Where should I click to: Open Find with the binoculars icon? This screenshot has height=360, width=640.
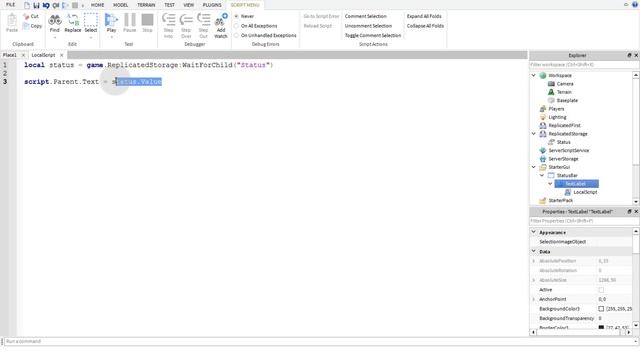[55, 20]
